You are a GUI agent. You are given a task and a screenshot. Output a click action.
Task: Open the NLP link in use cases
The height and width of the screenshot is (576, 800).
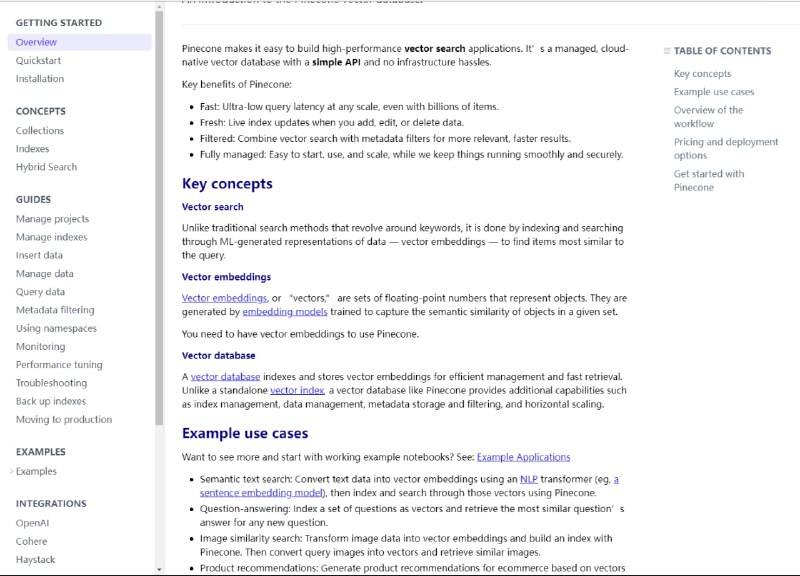click(528, 479)
